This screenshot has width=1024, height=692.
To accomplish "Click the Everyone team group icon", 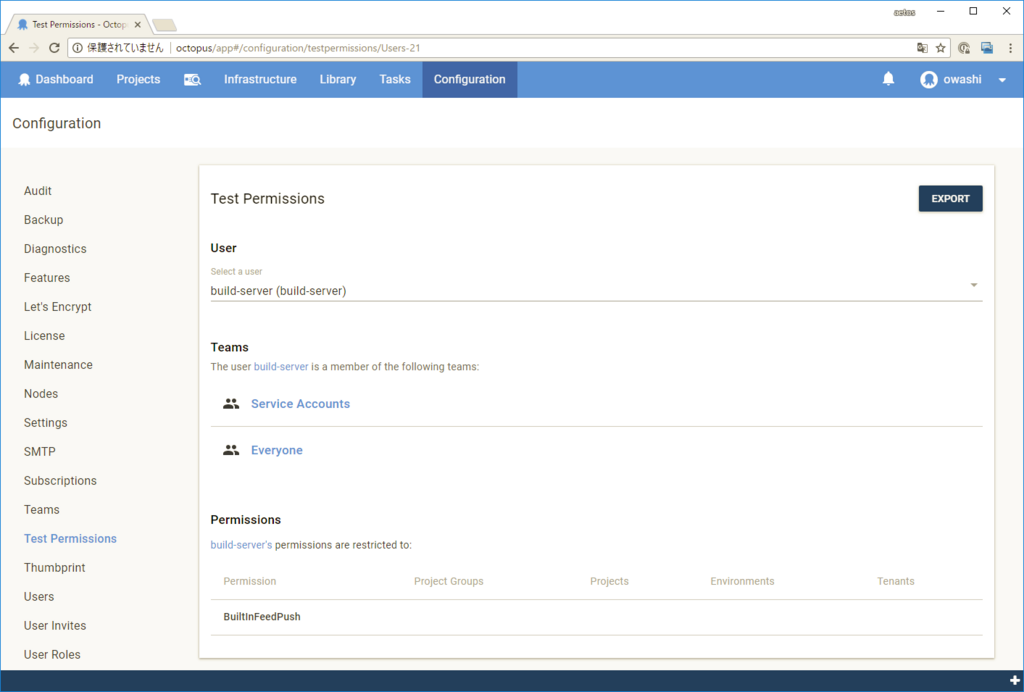I will pos(231,450).
